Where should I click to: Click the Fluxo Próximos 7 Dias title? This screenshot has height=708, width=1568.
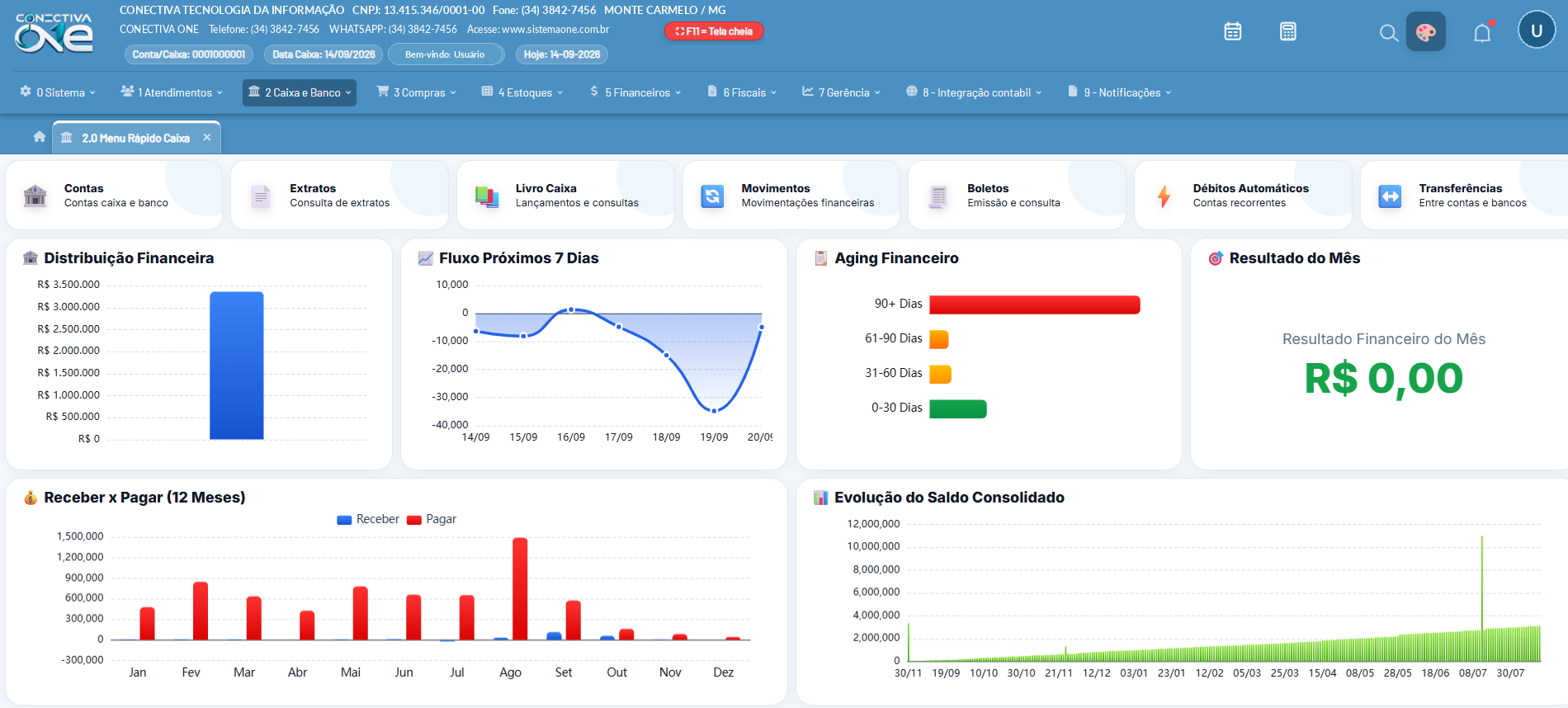pyautogui.click(x=519, y=258)
